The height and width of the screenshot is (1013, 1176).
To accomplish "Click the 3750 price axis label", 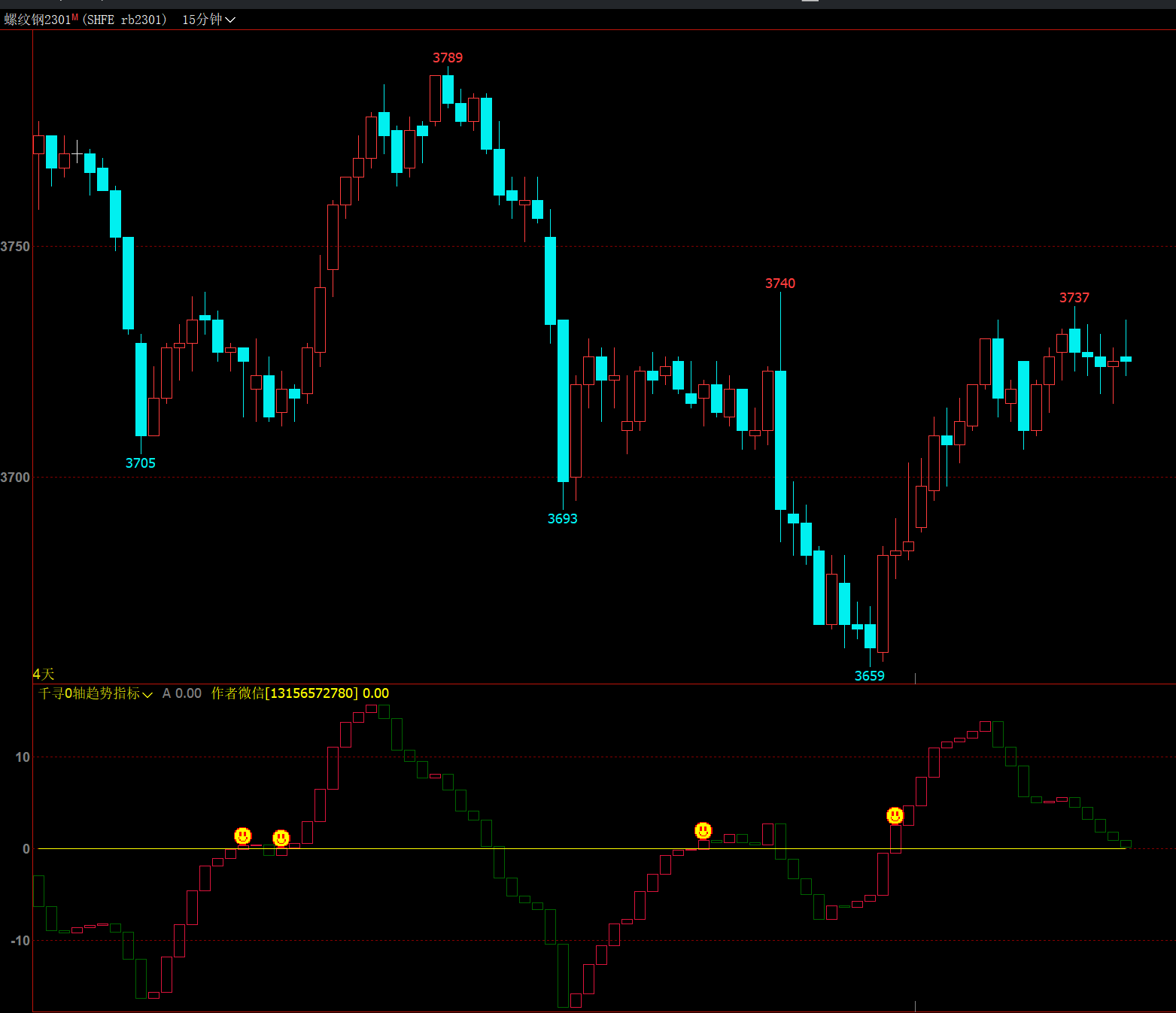I will (x=15, y=247).
